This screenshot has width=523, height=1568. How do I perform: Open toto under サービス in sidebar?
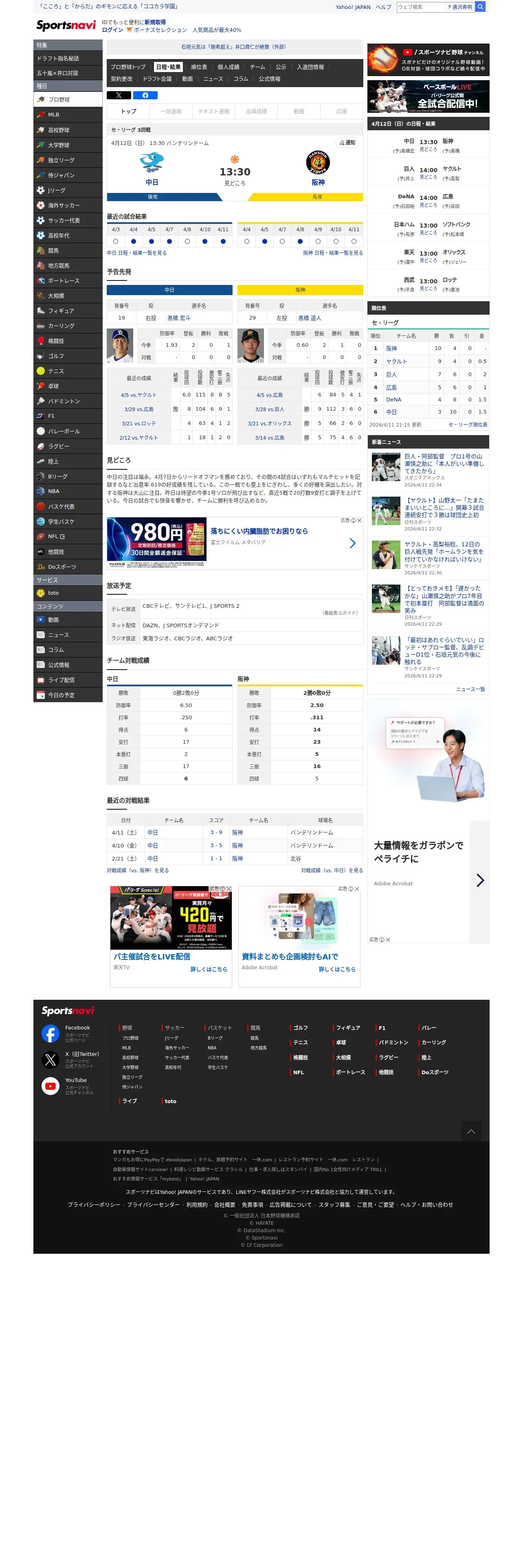(68, 593)
